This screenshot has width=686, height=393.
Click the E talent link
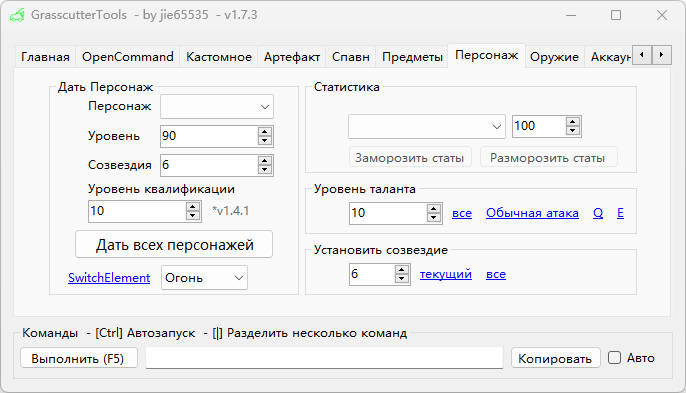[620, 213]
